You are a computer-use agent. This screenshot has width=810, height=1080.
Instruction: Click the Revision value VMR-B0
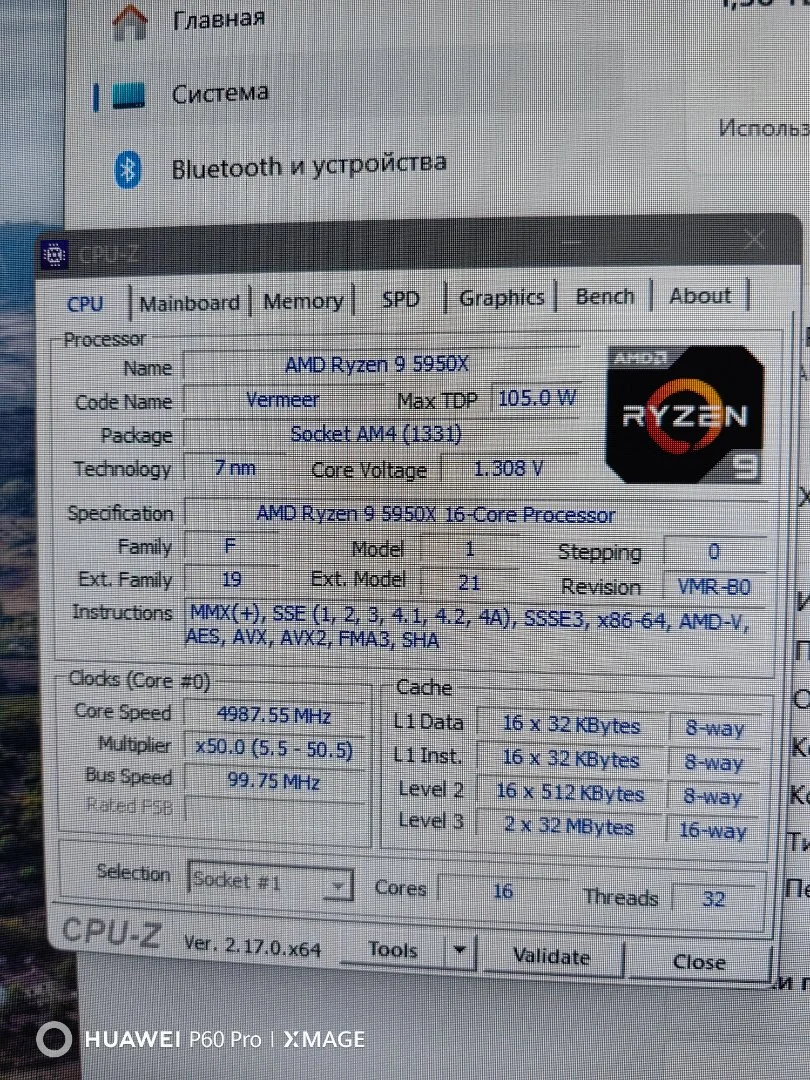[x=715, y=588]
